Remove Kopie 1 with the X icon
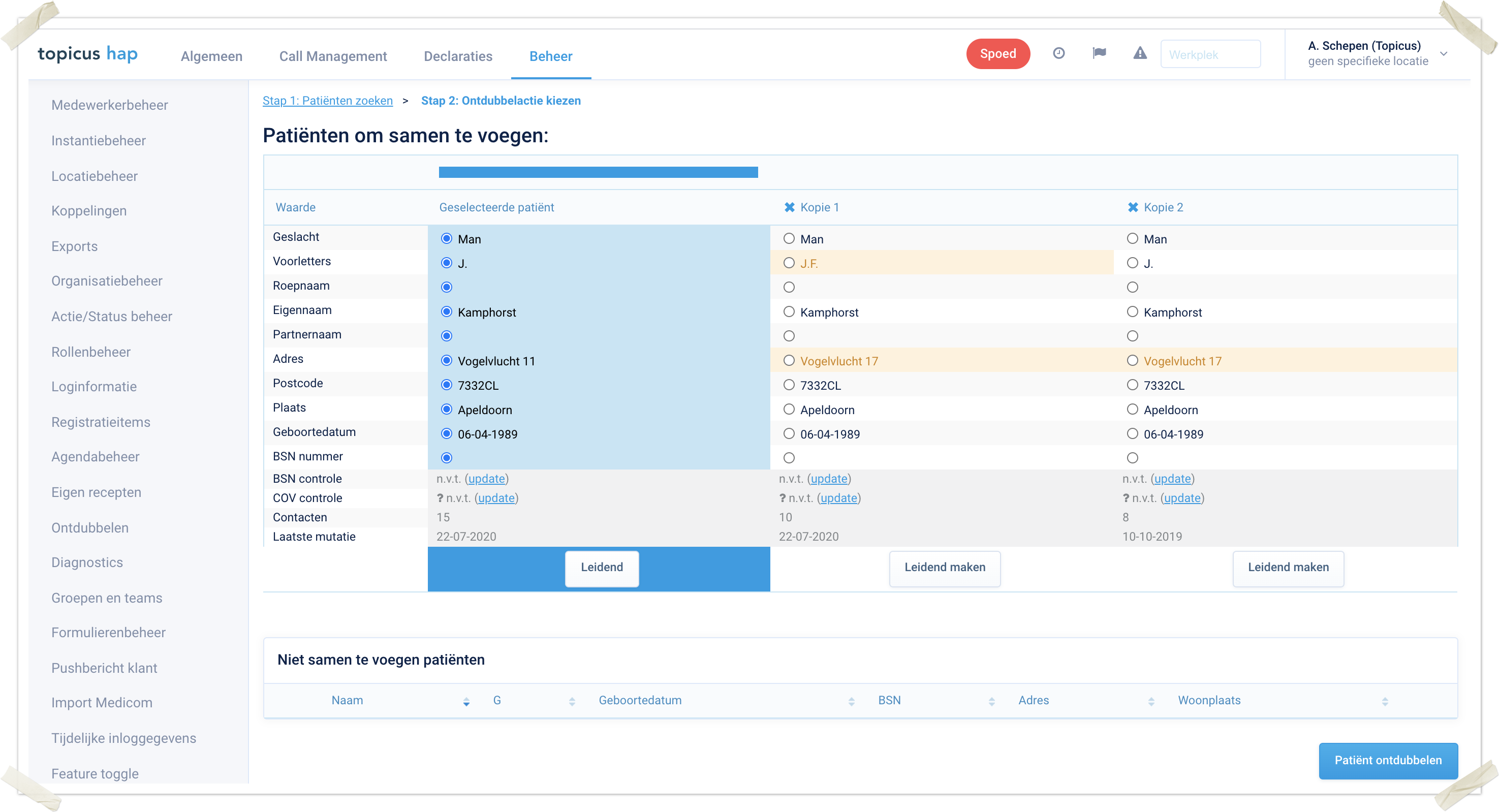The image size is (1499, 812). coord(789,207)
